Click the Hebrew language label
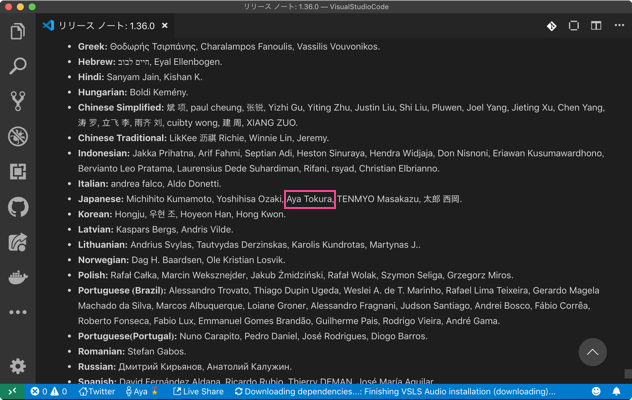The image size is (632, 400). coord(97,62)
